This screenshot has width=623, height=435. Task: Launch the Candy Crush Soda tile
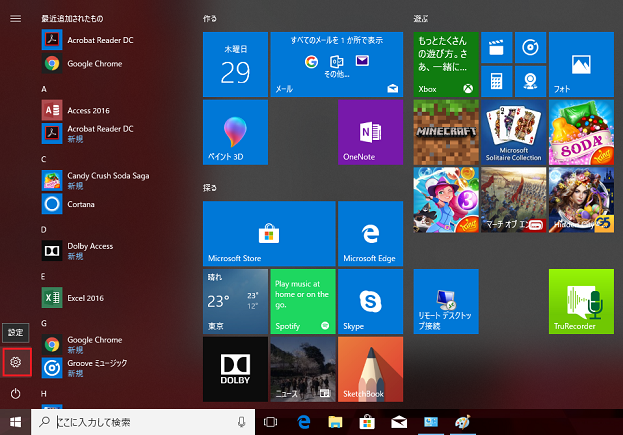pyautogui.click(x=581, y=132)
